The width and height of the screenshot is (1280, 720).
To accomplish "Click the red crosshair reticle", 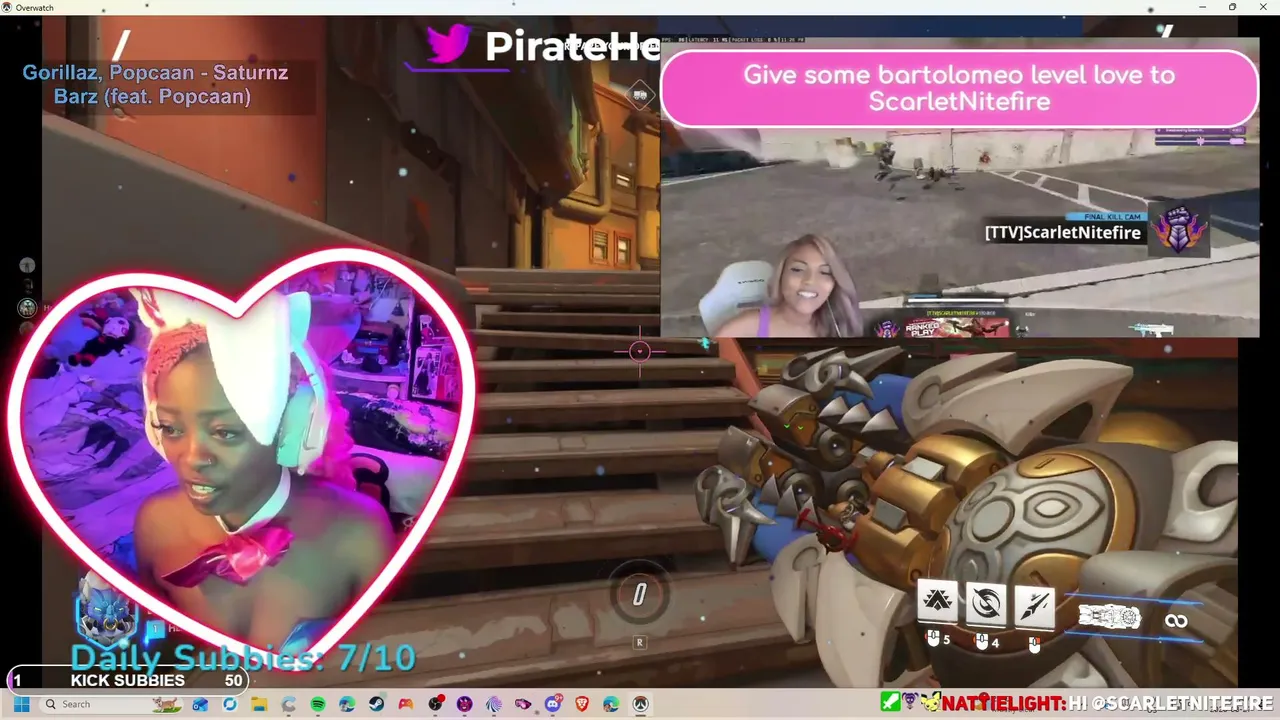I will (640, 351).
